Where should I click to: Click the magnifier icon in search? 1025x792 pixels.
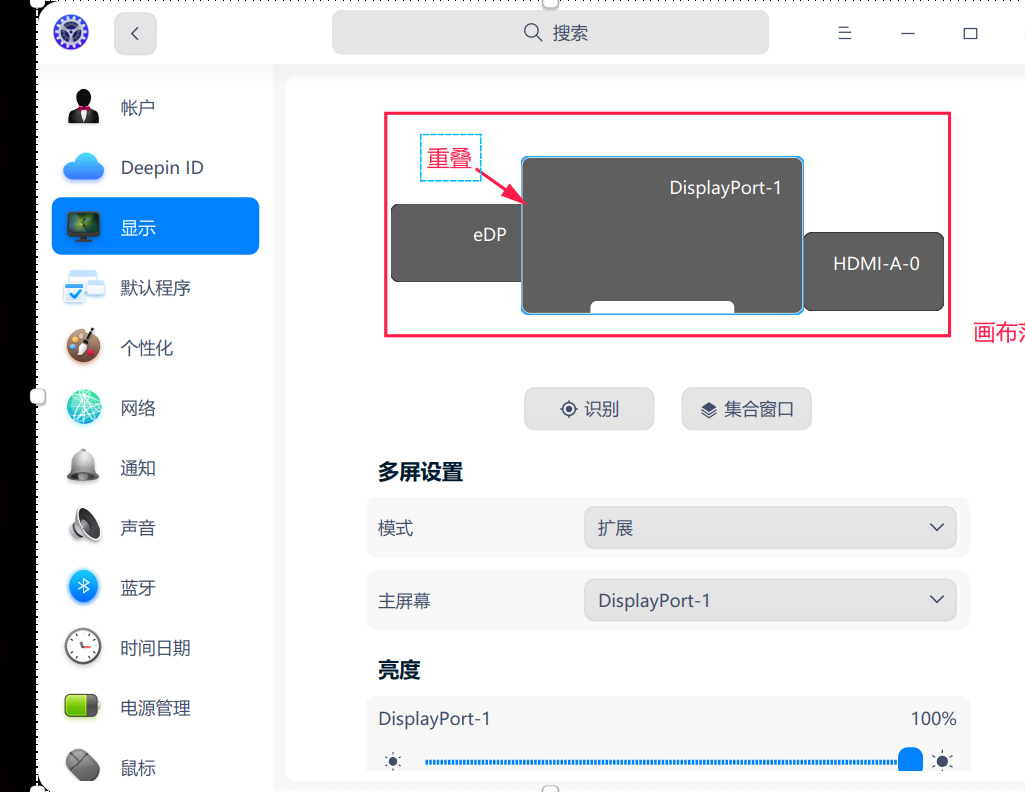pyautogui.click(x=533, y=32)
